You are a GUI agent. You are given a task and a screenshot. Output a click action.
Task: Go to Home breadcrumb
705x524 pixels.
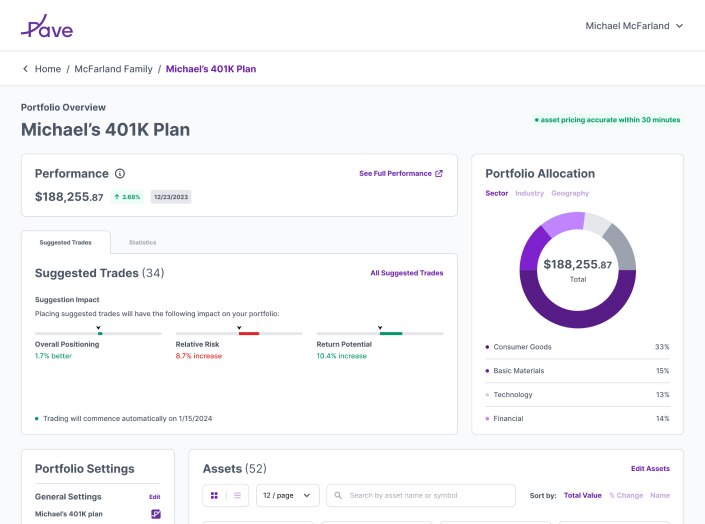(x=48, y=69)
